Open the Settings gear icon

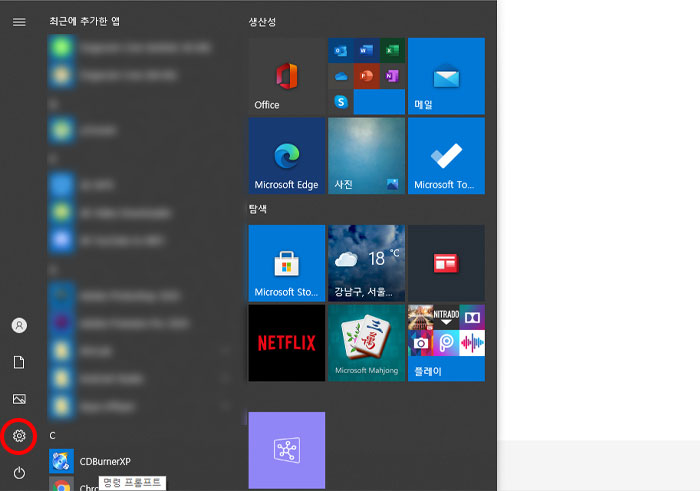coord(19,436)
